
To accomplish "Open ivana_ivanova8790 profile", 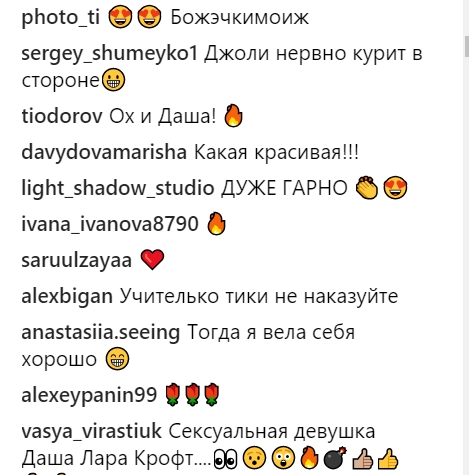I will coord(110,224).
